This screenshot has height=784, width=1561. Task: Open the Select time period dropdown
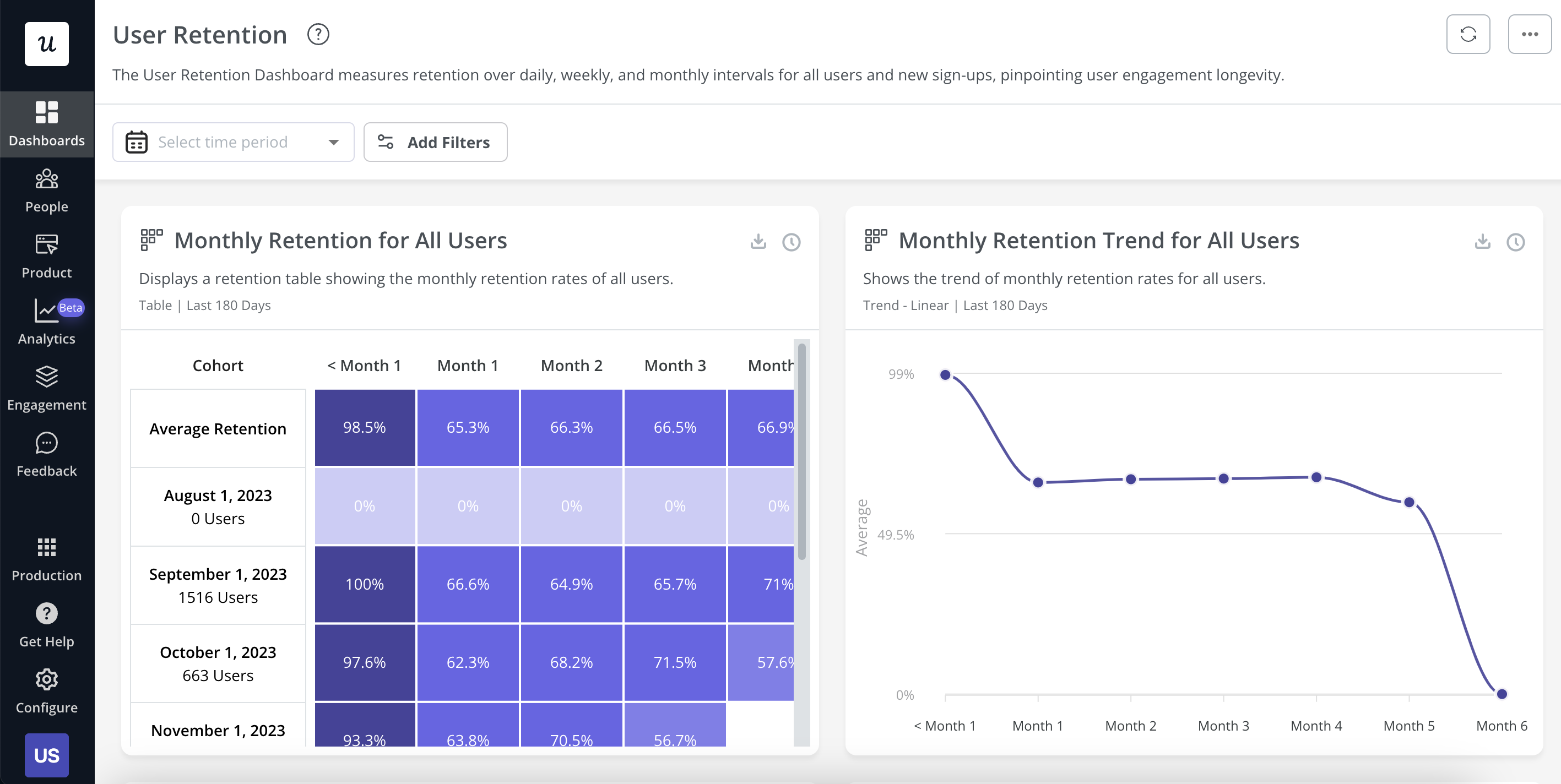click(x=232, y=142)
